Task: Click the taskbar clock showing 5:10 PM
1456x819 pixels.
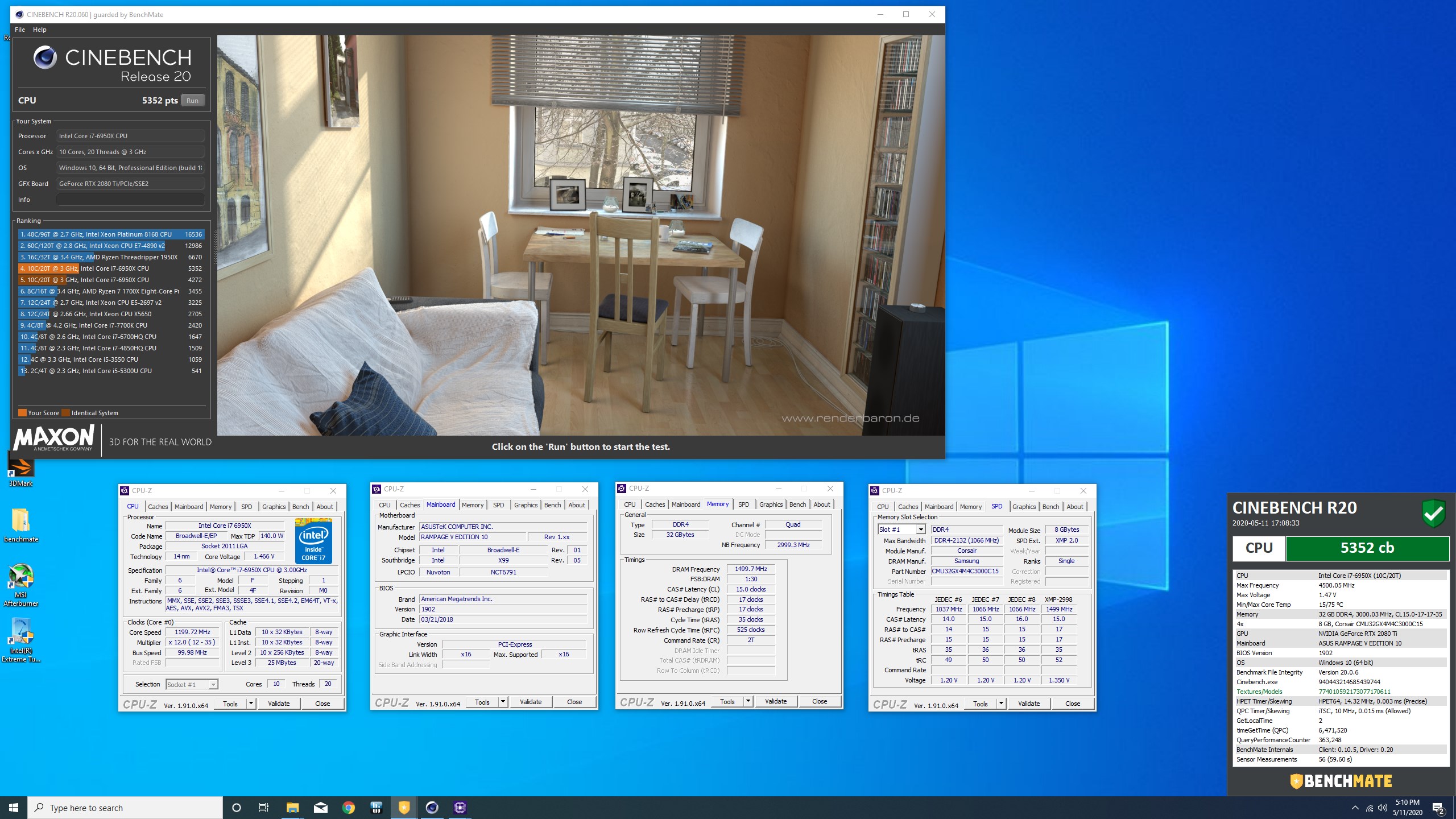Action: point(1407,808)
